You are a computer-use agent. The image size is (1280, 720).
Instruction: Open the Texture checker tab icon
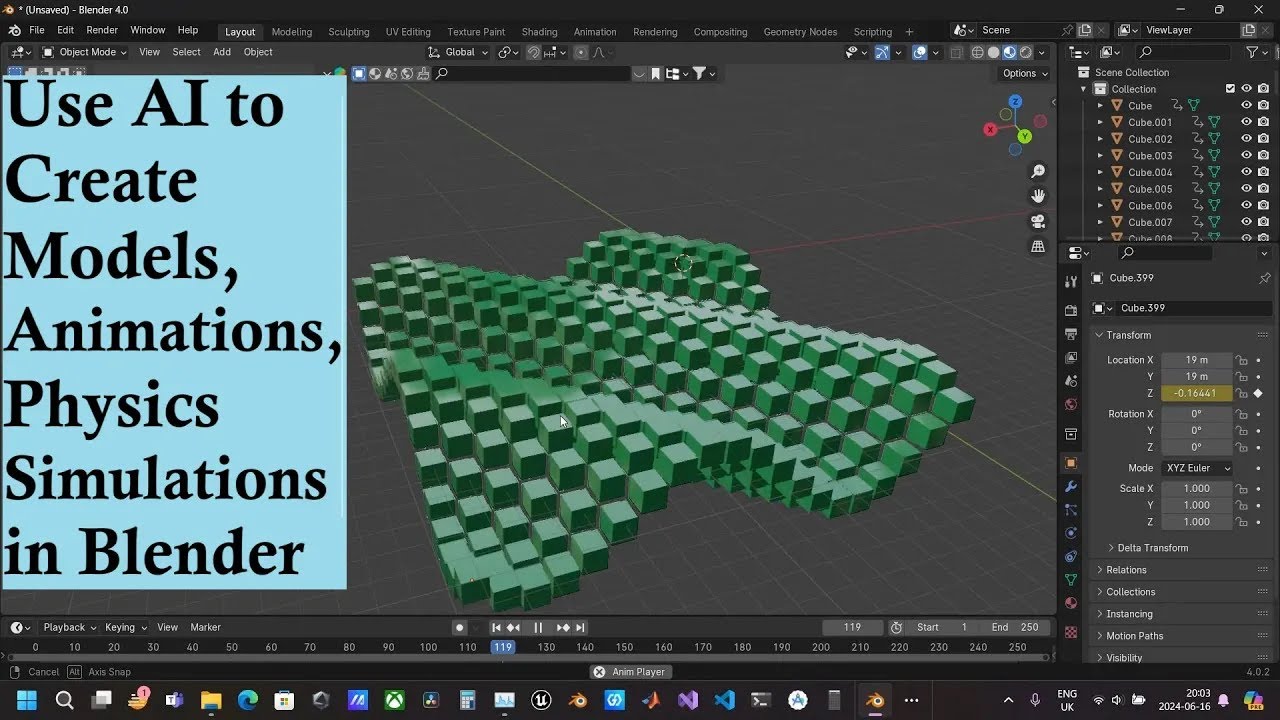pyautogui.click(x=1071, y=632)
